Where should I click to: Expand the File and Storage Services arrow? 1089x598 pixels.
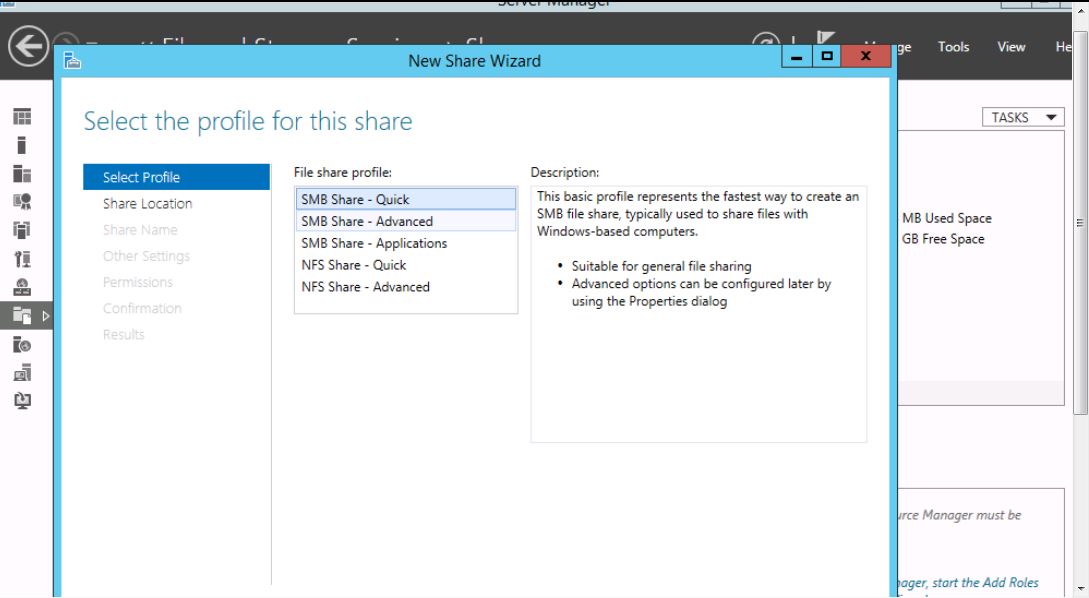43,316
